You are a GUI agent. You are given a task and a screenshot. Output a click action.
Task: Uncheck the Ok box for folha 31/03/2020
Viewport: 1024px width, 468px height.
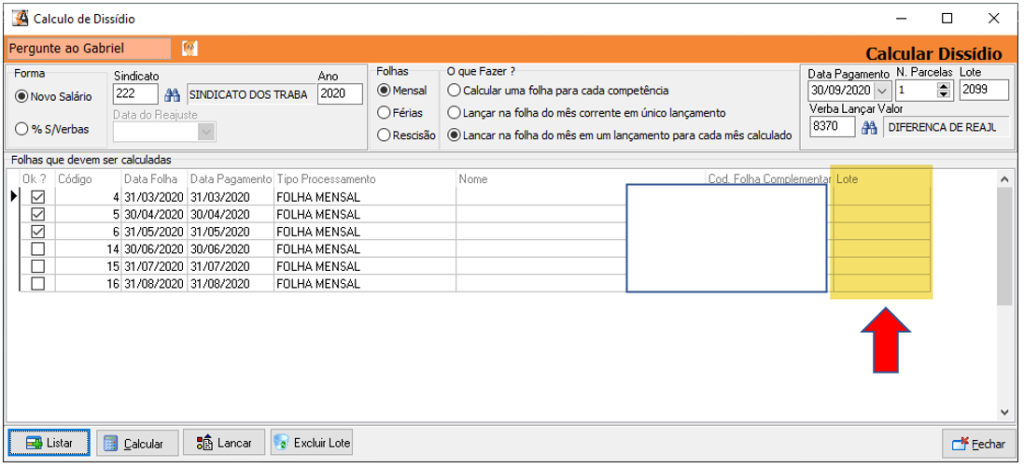pos(39,196)
